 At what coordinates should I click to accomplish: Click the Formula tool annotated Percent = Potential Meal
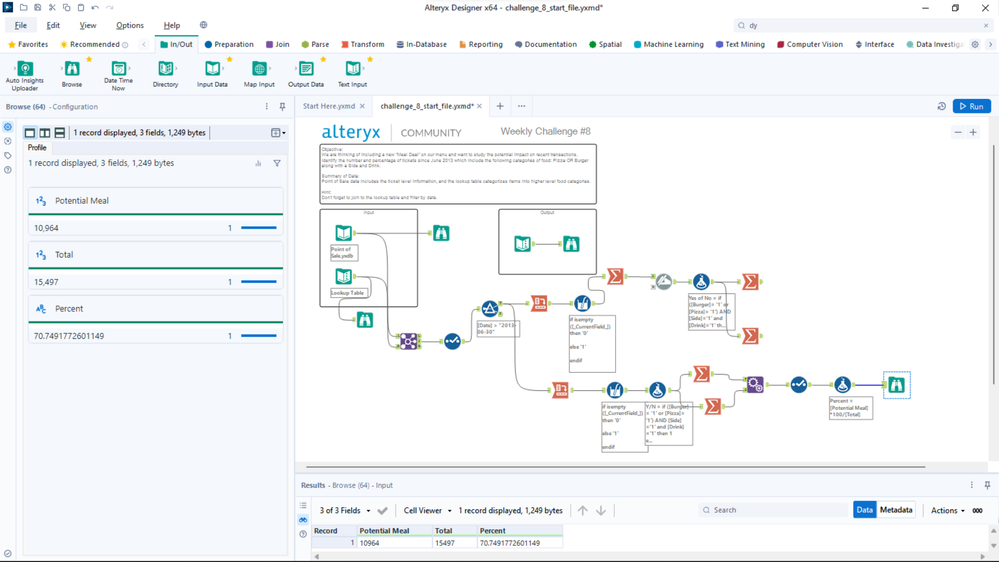pos(842,385)
